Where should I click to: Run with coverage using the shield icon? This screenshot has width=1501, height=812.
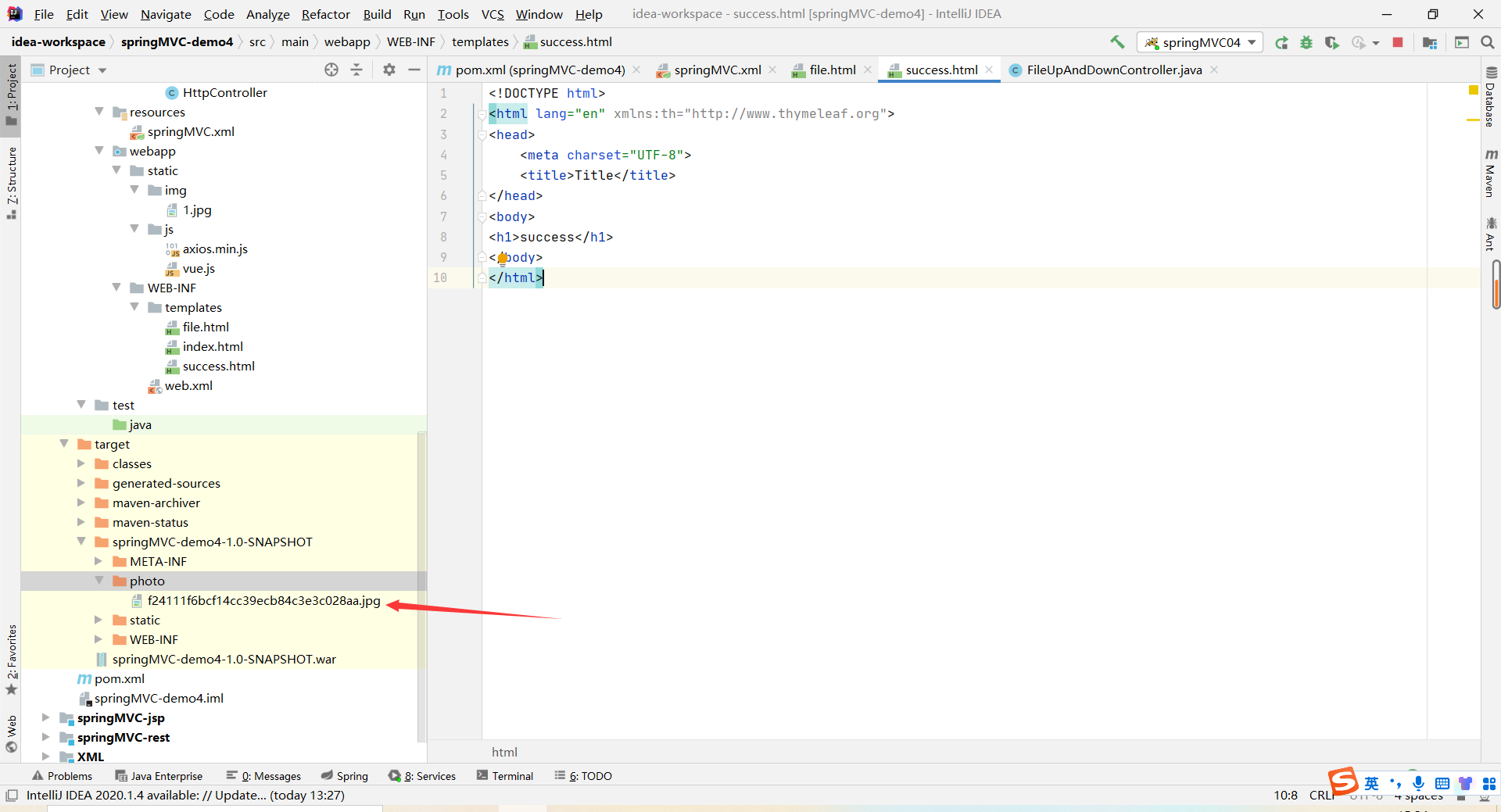pyautogui.click(x=1332, y=43)
